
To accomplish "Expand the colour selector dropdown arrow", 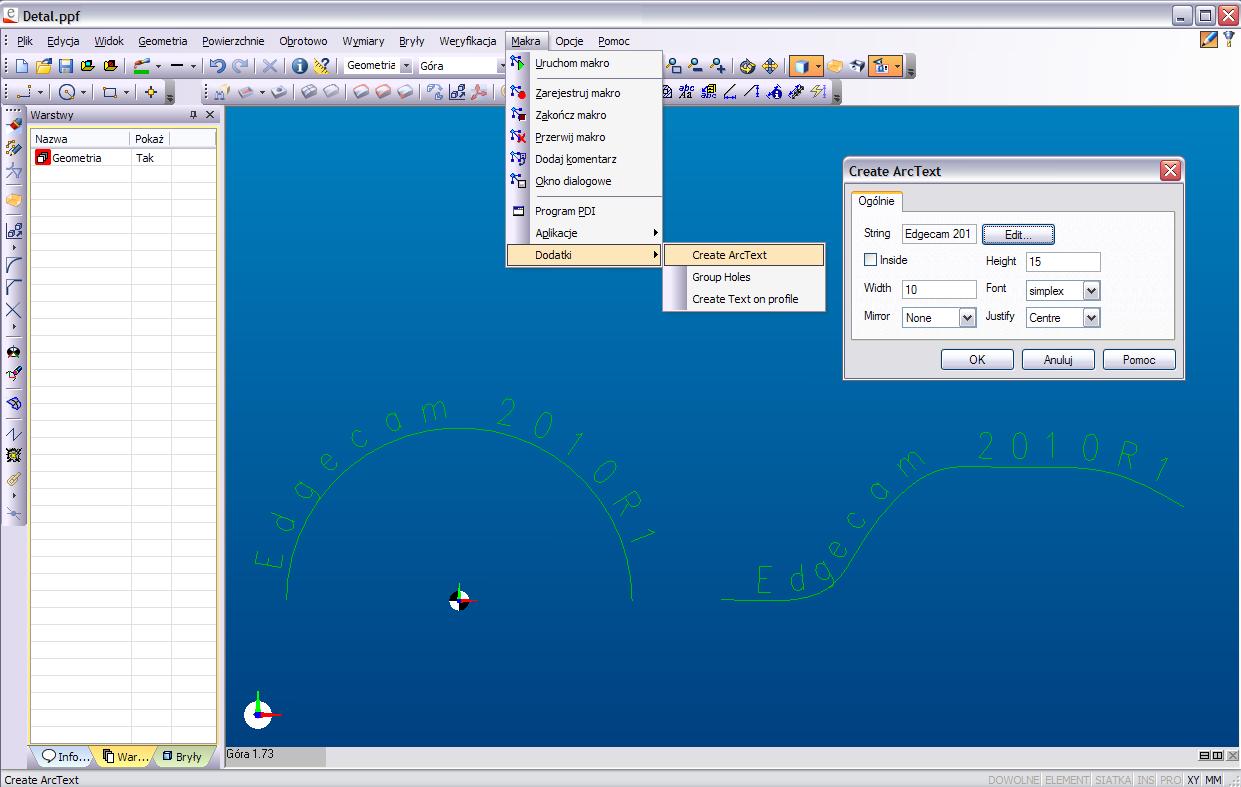I will 158,66.
